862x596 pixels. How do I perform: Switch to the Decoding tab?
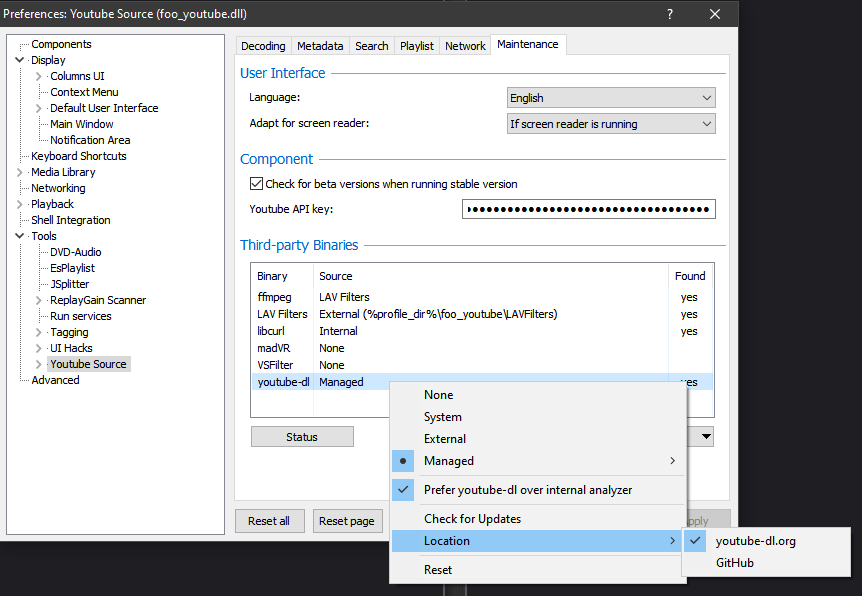tap(263, 46)
